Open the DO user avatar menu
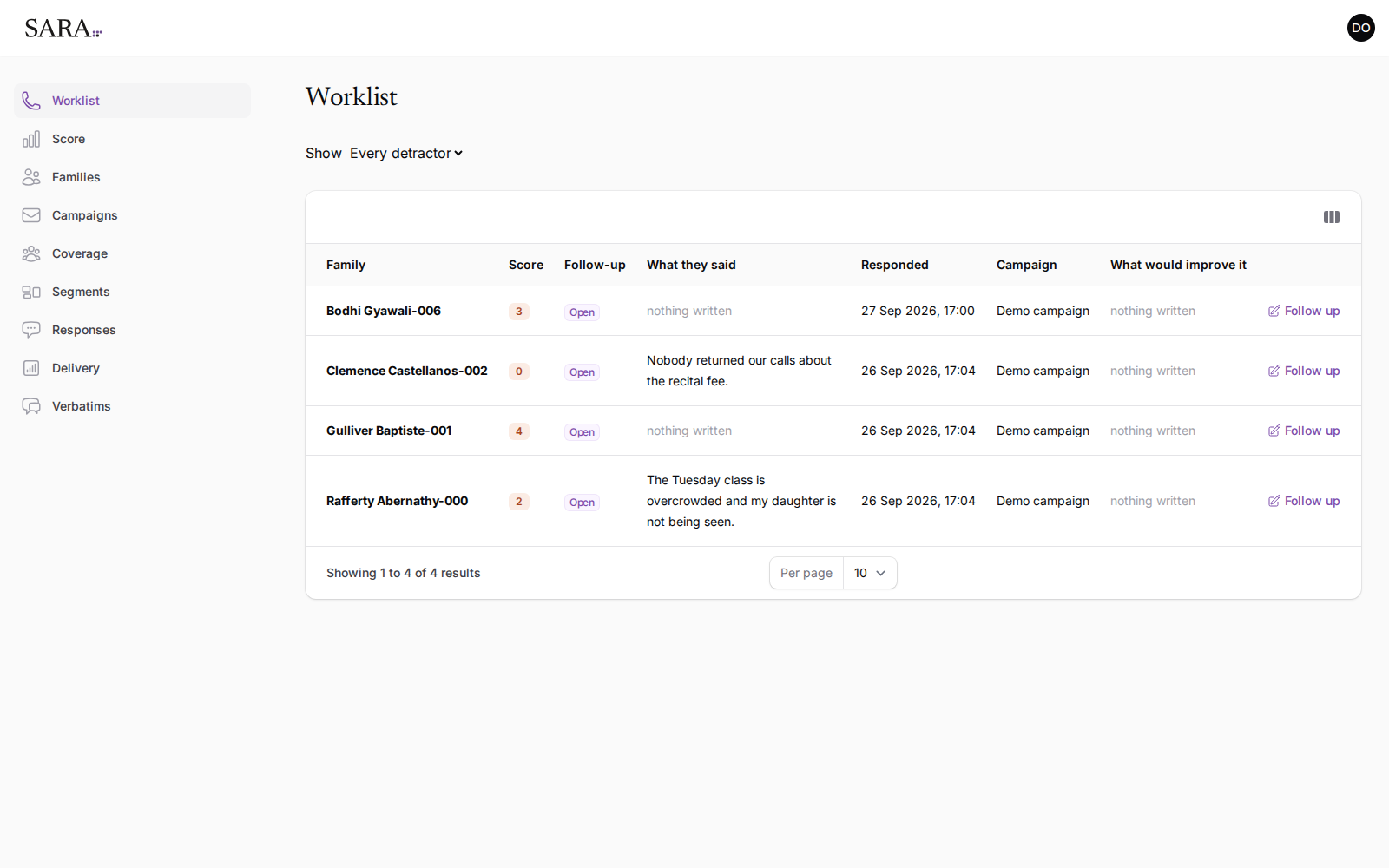Screen dimensions: 1389x868 [1361, 28]
